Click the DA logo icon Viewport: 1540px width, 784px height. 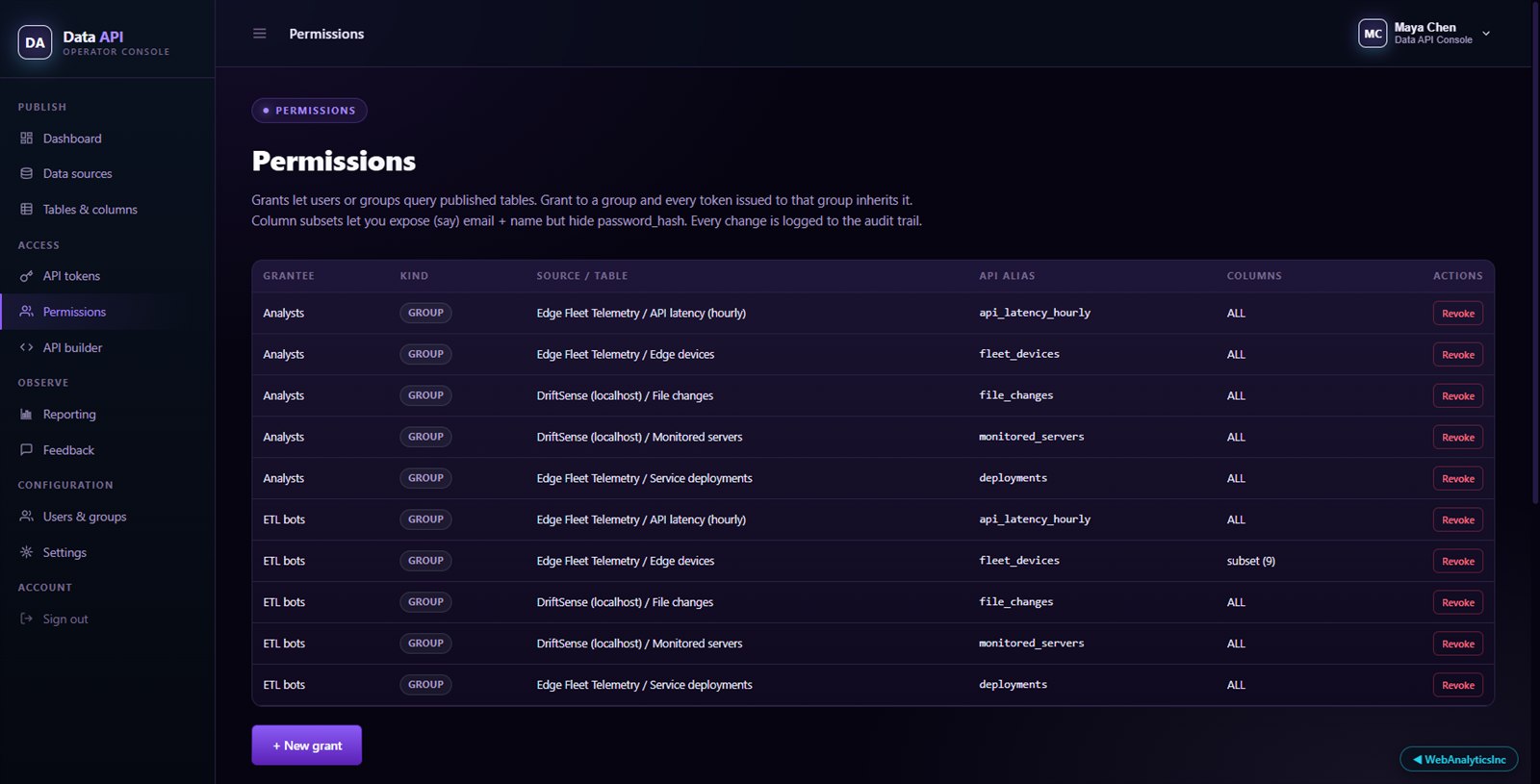[35, 42]
